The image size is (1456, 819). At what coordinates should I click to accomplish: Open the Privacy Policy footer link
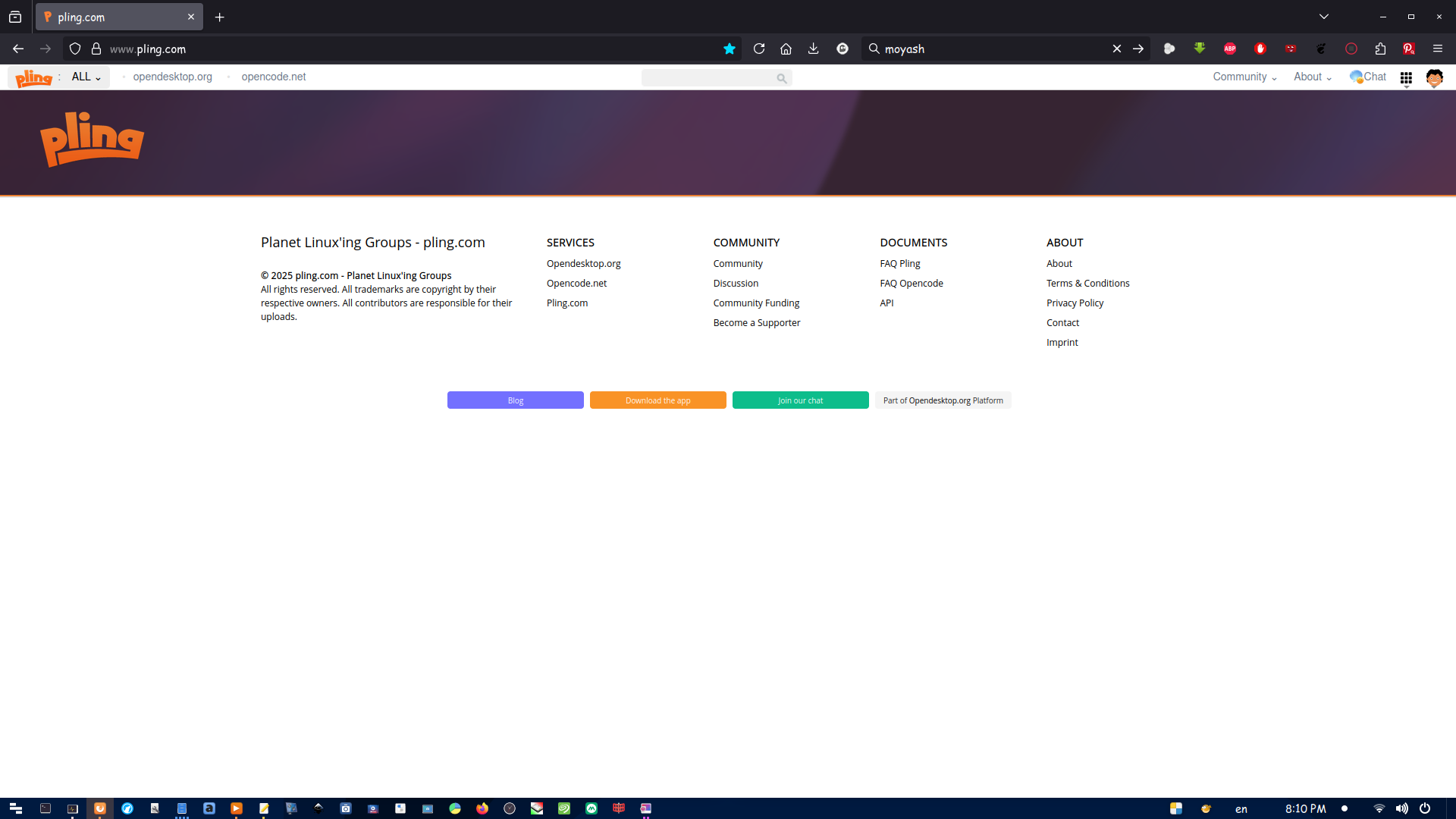coord(1075,303)
